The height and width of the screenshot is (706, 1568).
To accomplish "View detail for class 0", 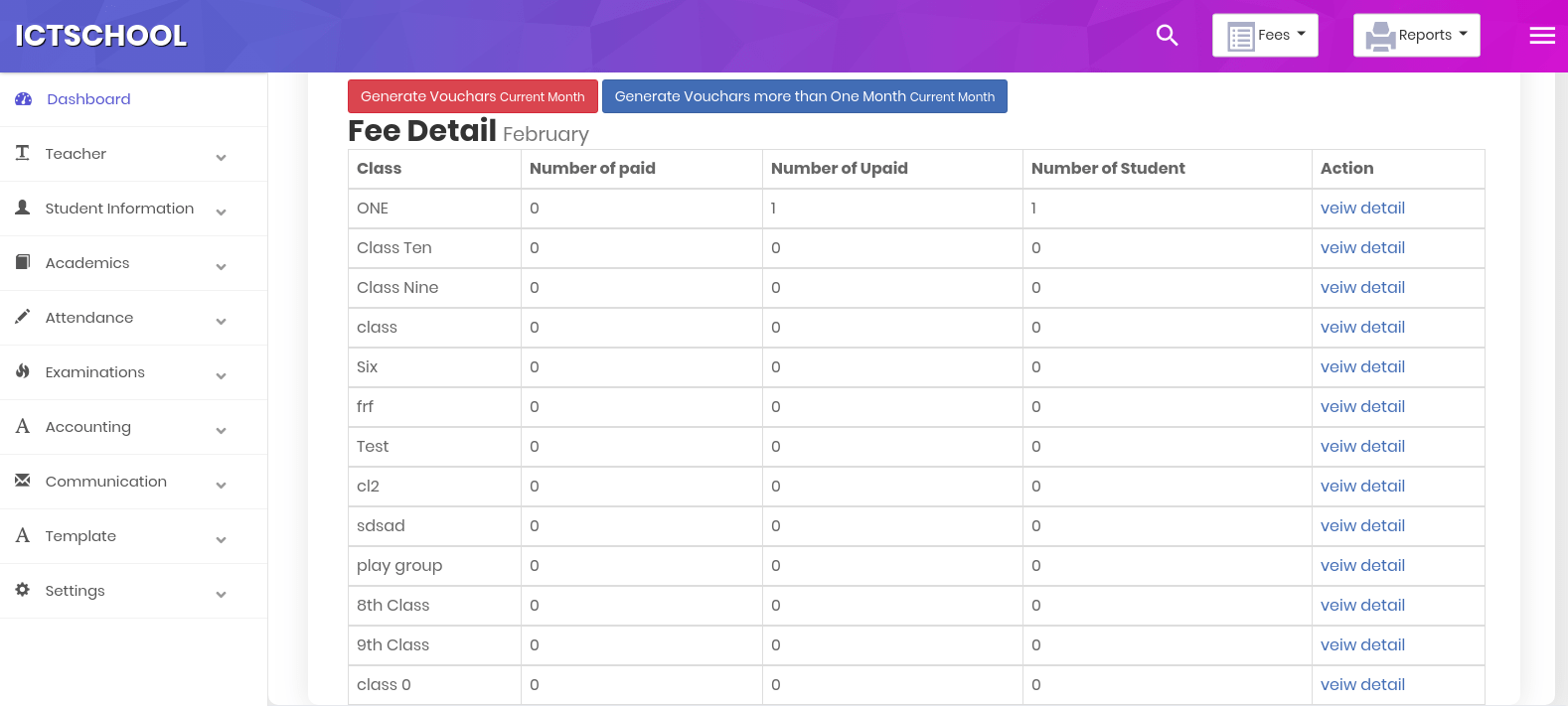I will pyautogui.click(x=1362, y=685).
